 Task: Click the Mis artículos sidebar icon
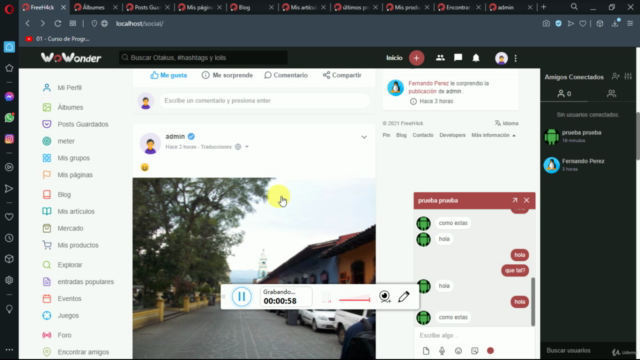(x=47, y=211)
